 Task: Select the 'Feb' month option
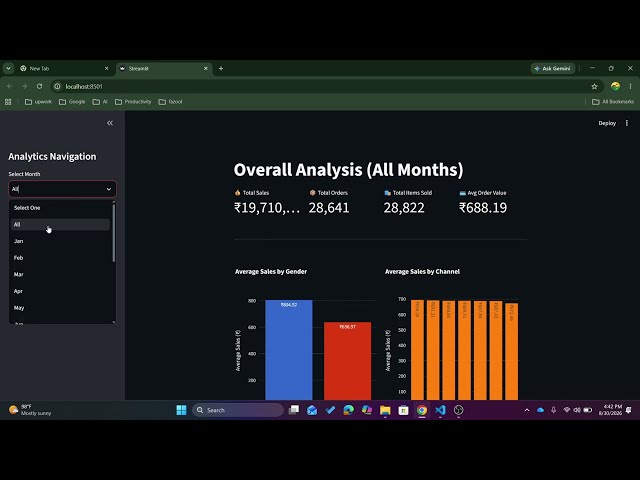[60, 258]
